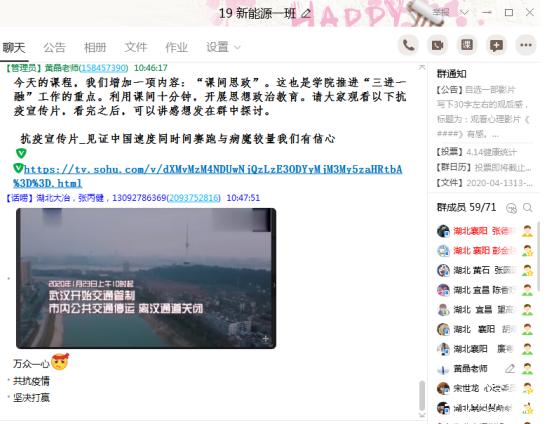Click the create discussion chat icon
The image size is (559, 424).
(496, 46)
